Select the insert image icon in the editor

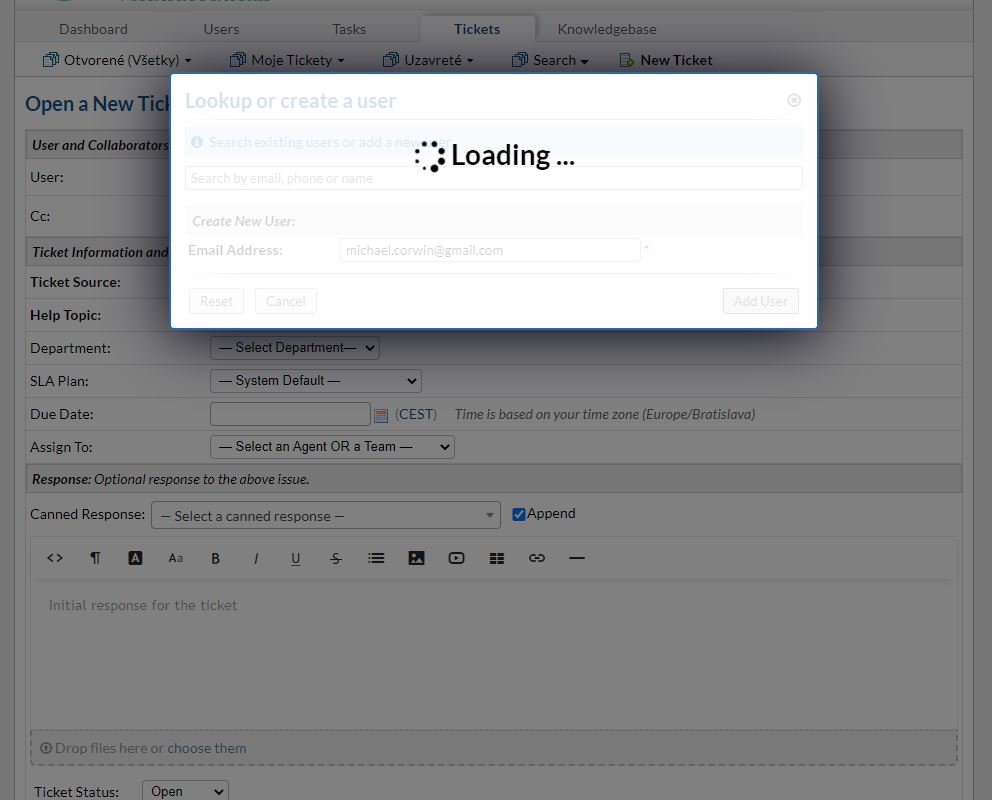[416, 558]
